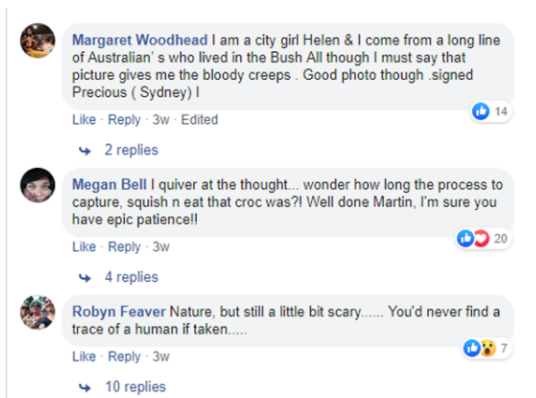This screenshot has width=536, height=398.
Task: Like Robyn Feaver's comment
Action: coord(84,357)
